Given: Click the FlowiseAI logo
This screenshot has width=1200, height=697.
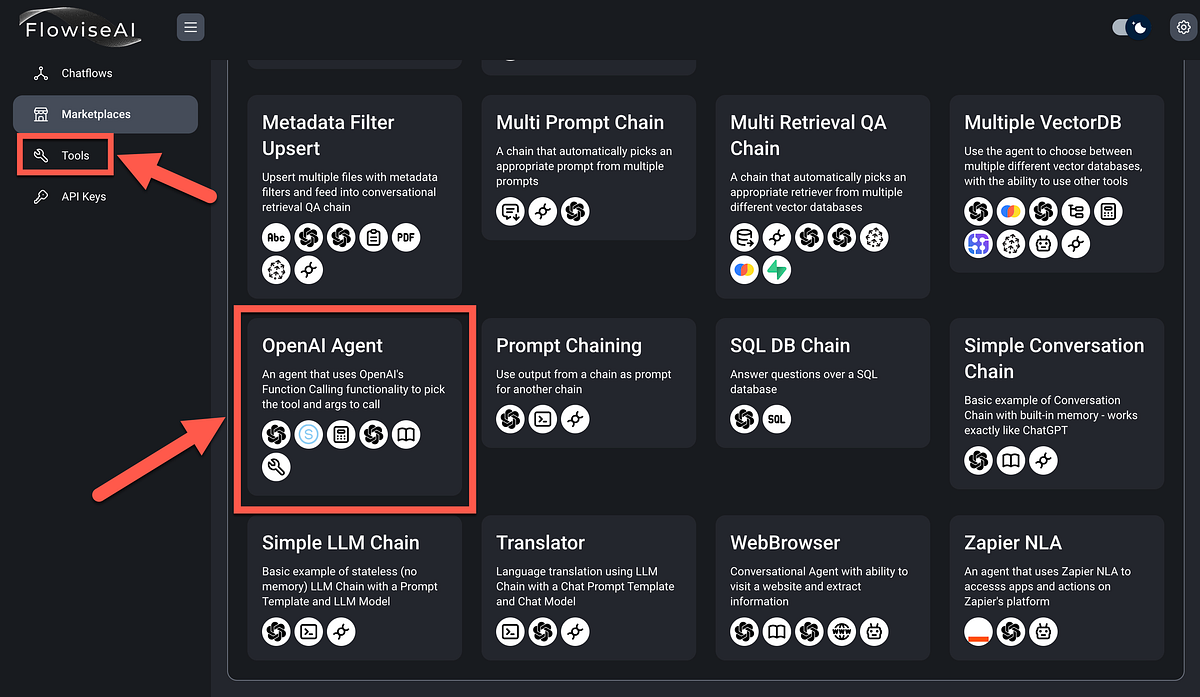Looking at the screenshot, I should point(80,27).
